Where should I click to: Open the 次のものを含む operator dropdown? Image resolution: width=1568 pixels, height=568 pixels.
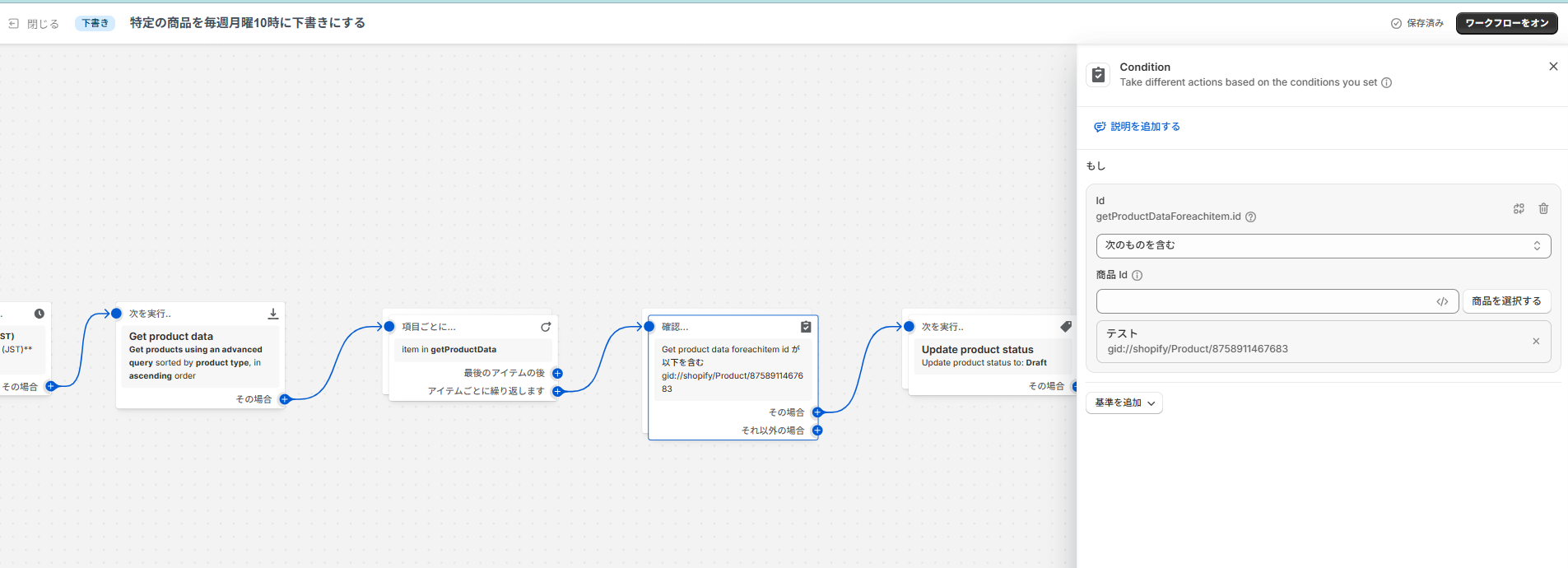(x=1323, y=245)
